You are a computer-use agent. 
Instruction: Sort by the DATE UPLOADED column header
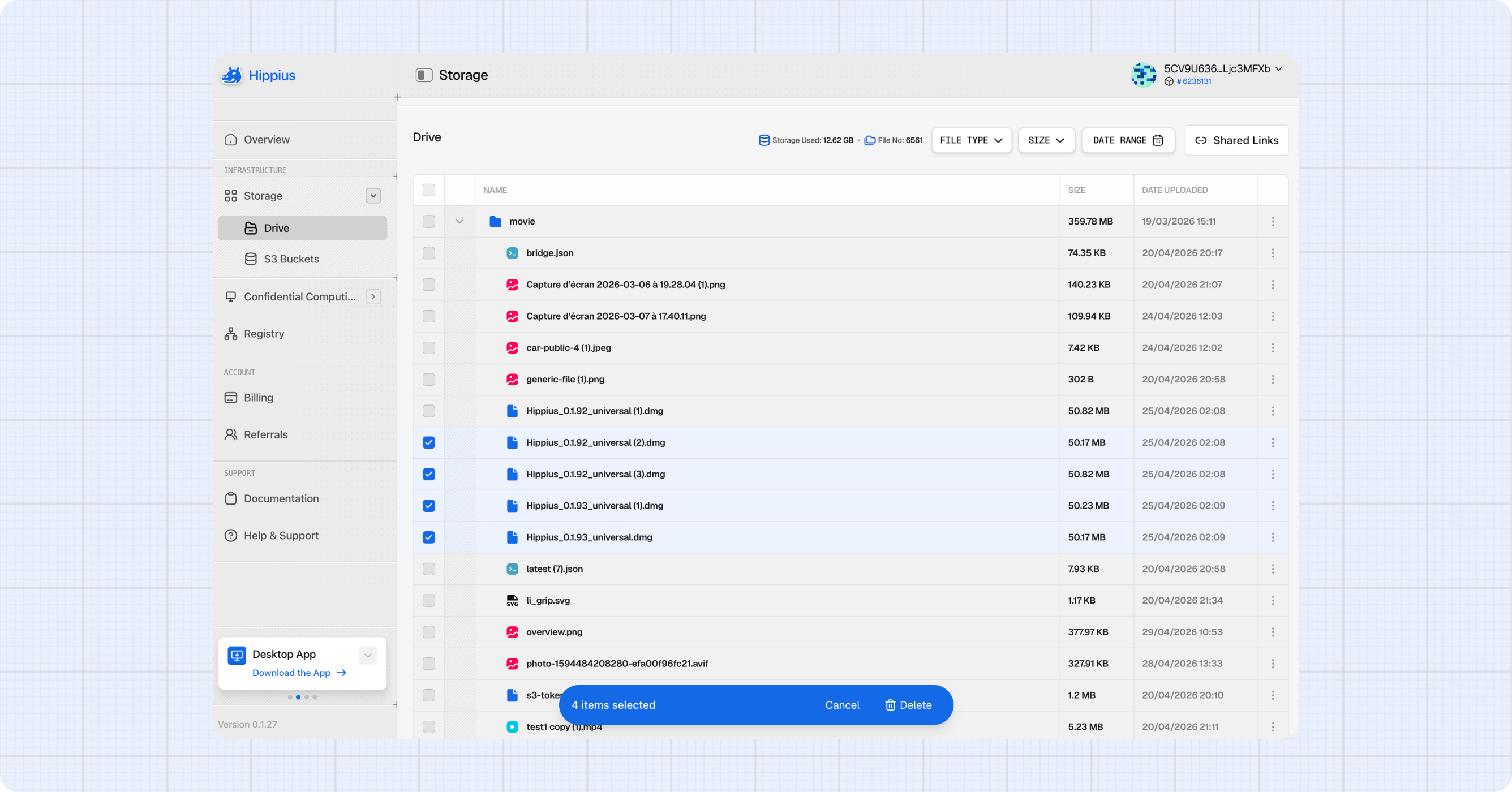click(x=1175, y=190)
